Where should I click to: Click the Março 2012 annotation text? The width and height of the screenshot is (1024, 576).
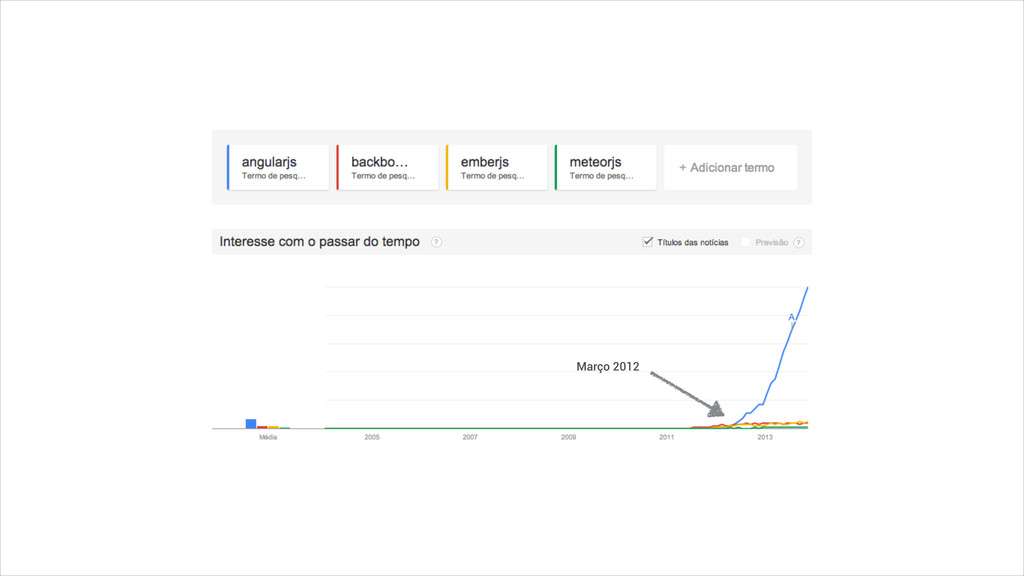pyautogui.click(x=607, y=367)
